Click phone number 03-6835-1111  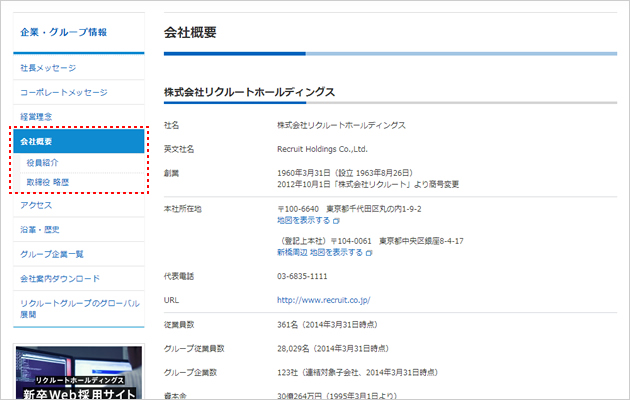point(302,276)
